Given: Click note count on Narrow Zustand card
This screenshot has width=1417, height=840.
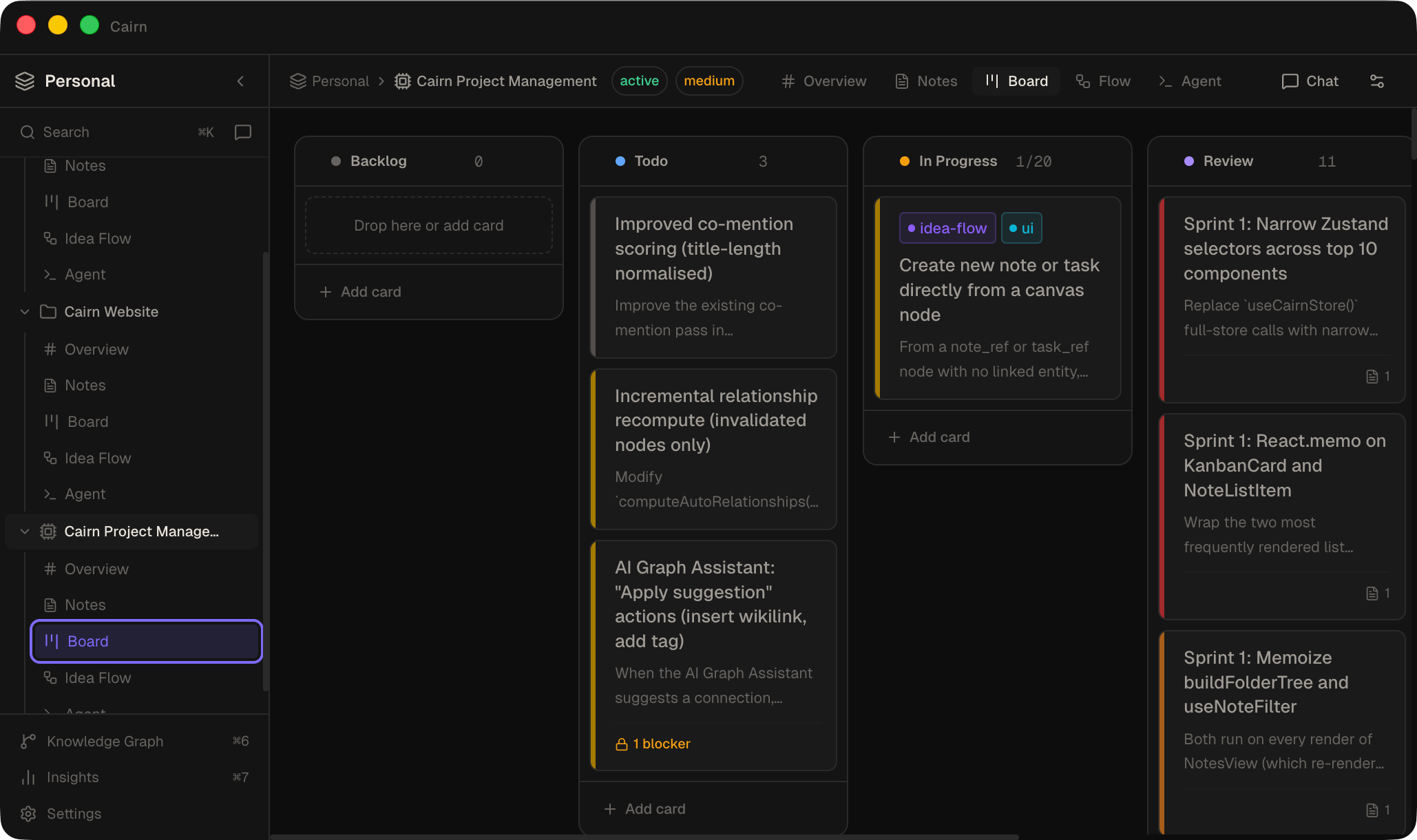Looking at the screenshot, I should tap(1378, 377).
